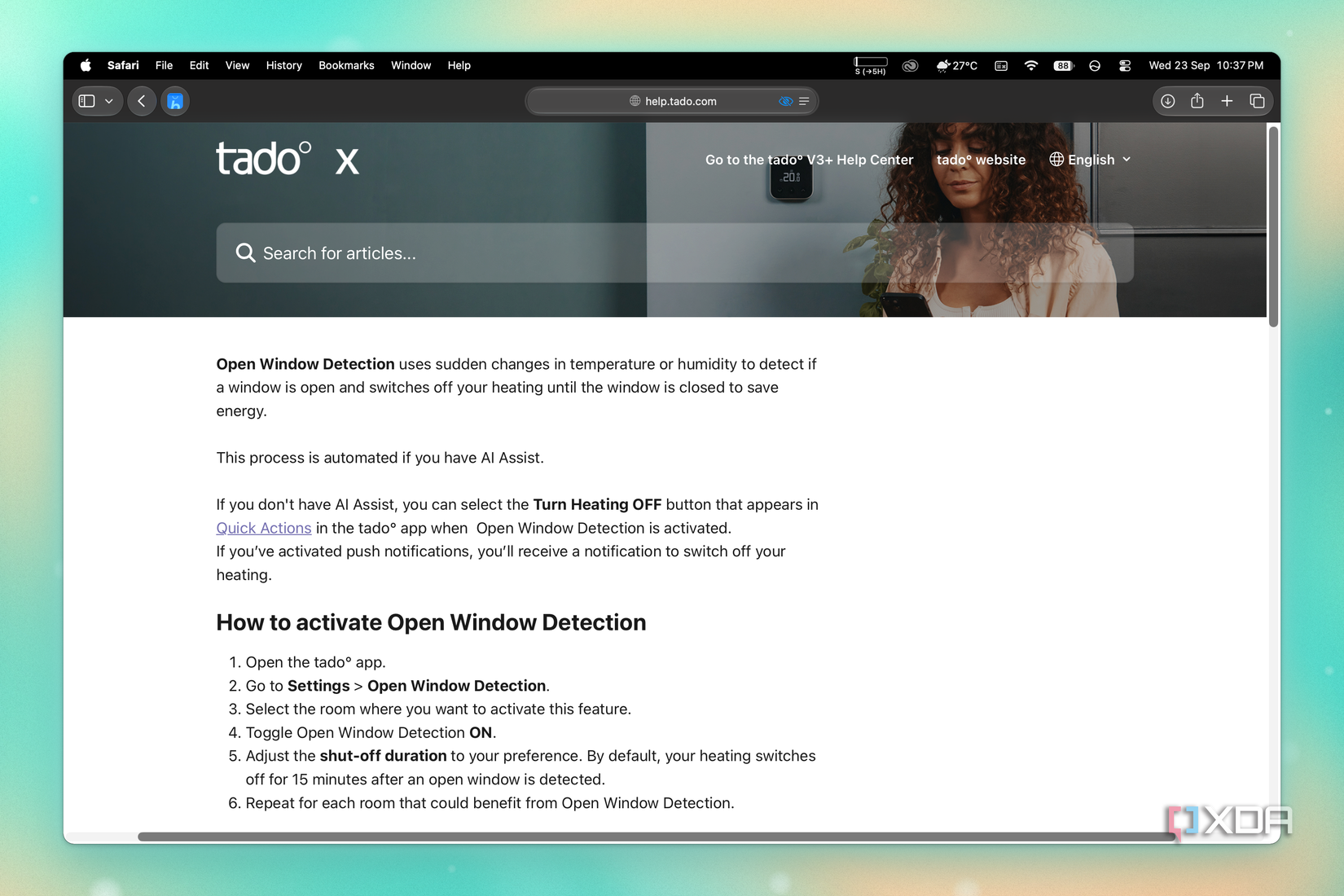This screenshot has height=896, width=1344.
Task: Open the Edit menu
Action: (x=199, y=65)
